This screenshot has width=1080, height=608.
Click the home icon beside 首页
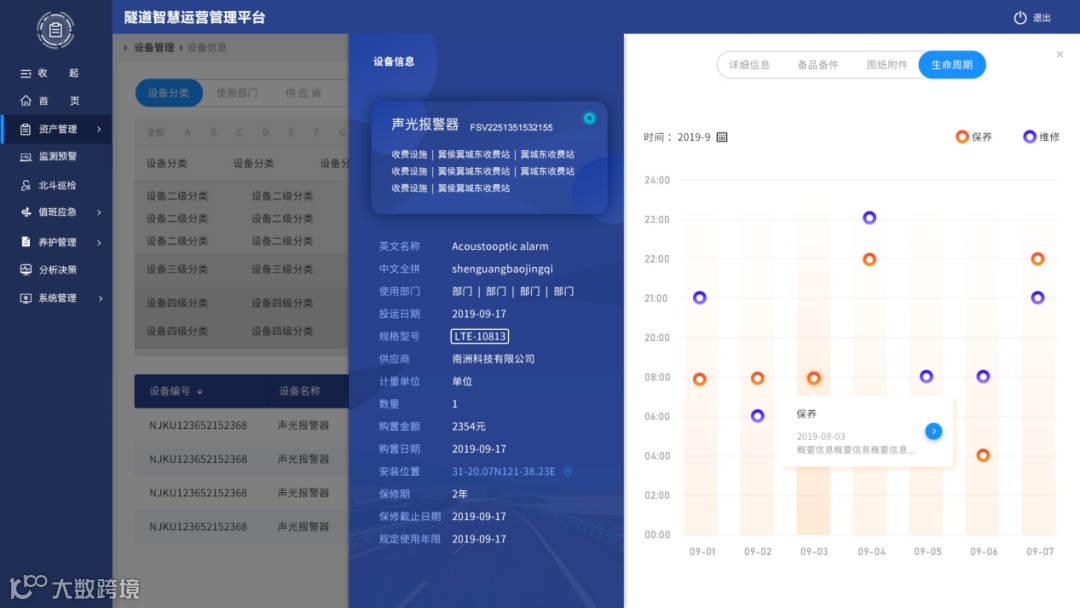pyautogui.click(x=25, y=101)
